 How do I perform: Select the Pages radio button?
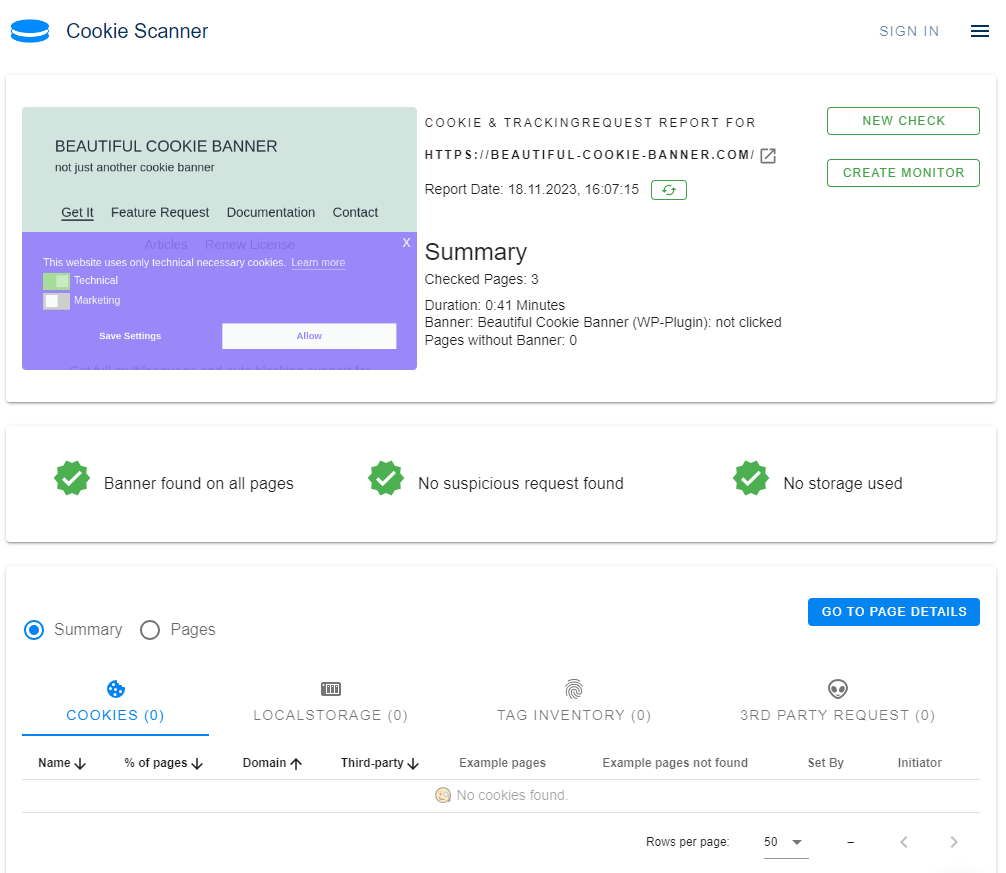150,629
